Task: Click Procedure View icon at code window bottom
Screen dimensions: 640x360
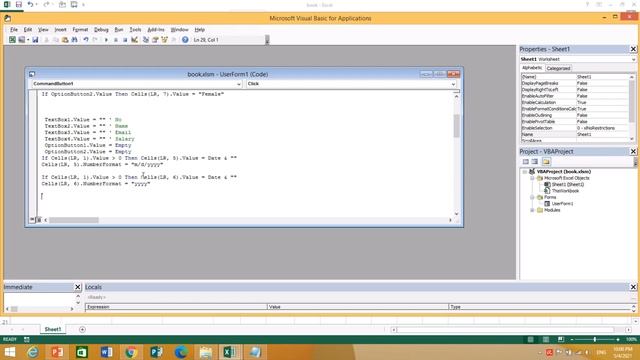Action: [32, 220]
